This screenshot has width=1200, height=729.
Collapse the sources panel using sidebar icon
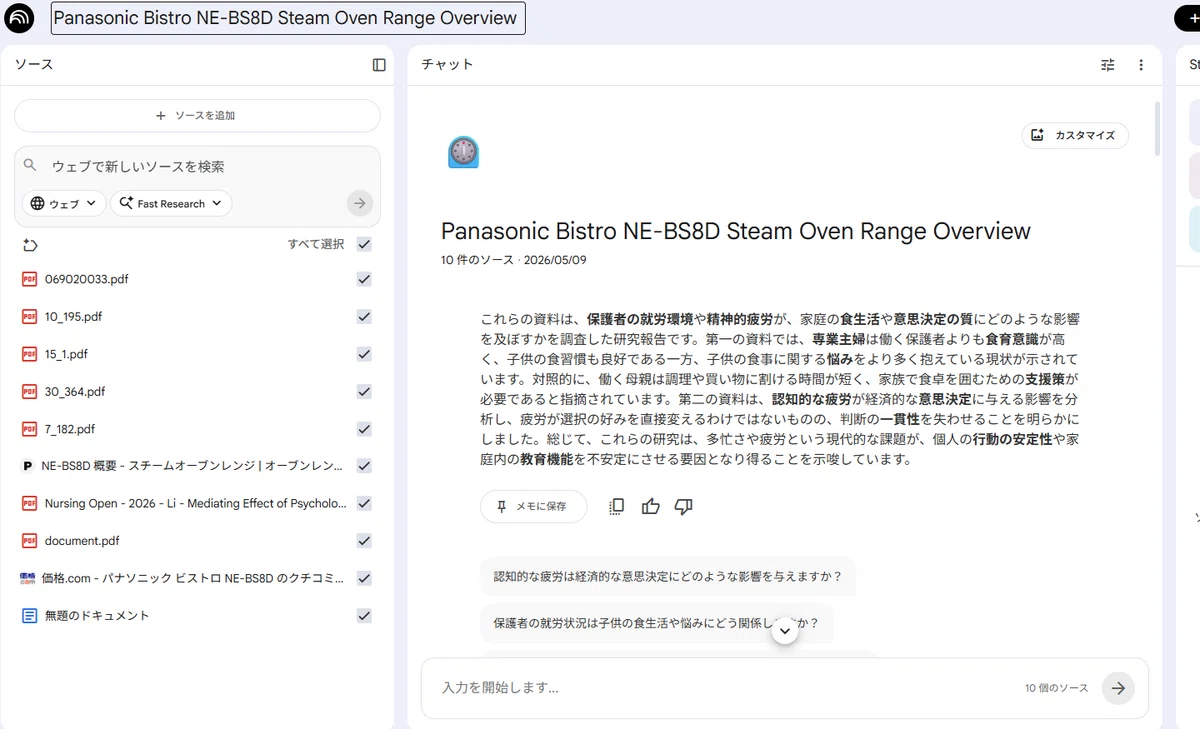click(x=379, y=65)
